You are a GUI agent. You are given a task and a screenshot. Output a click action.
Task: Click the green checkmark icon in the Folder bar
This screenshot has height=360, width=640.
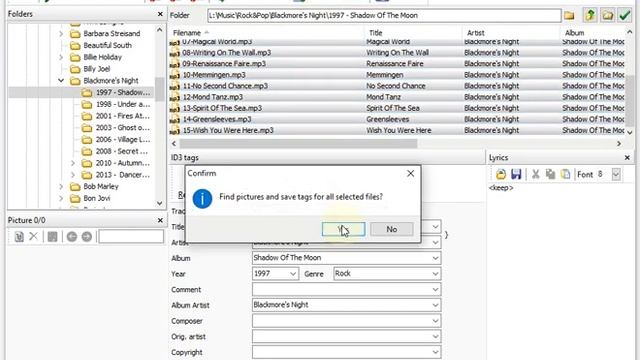click(624, 16)
